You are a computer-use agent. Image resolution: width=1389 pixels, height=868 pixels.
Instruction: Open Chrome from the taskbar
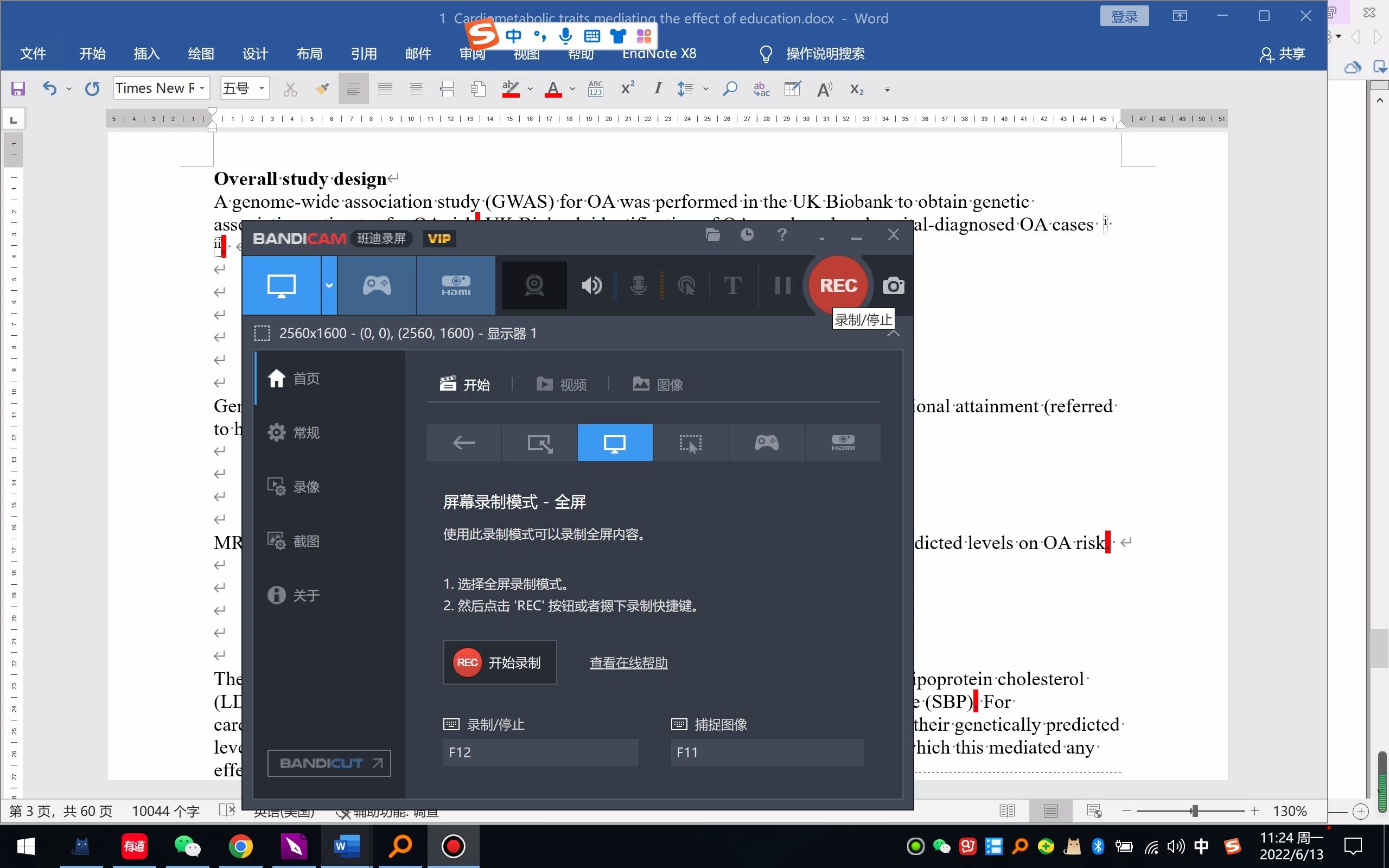[x=240, y=846]
